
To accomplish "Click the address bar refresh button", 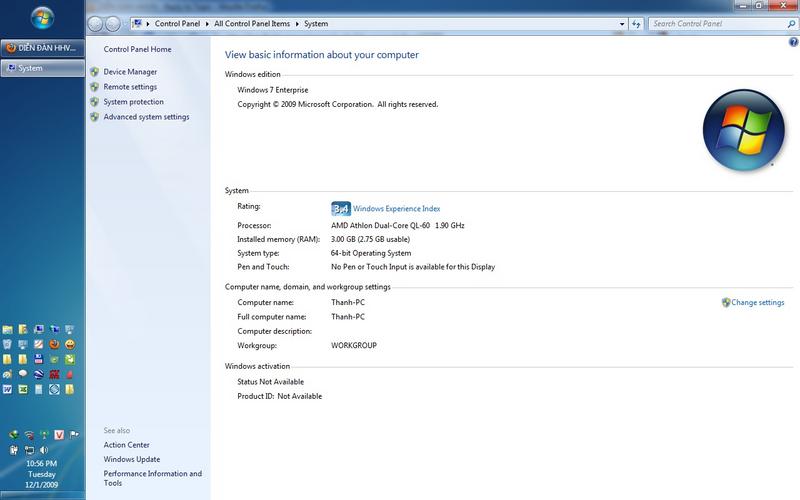I will (635, 23).
